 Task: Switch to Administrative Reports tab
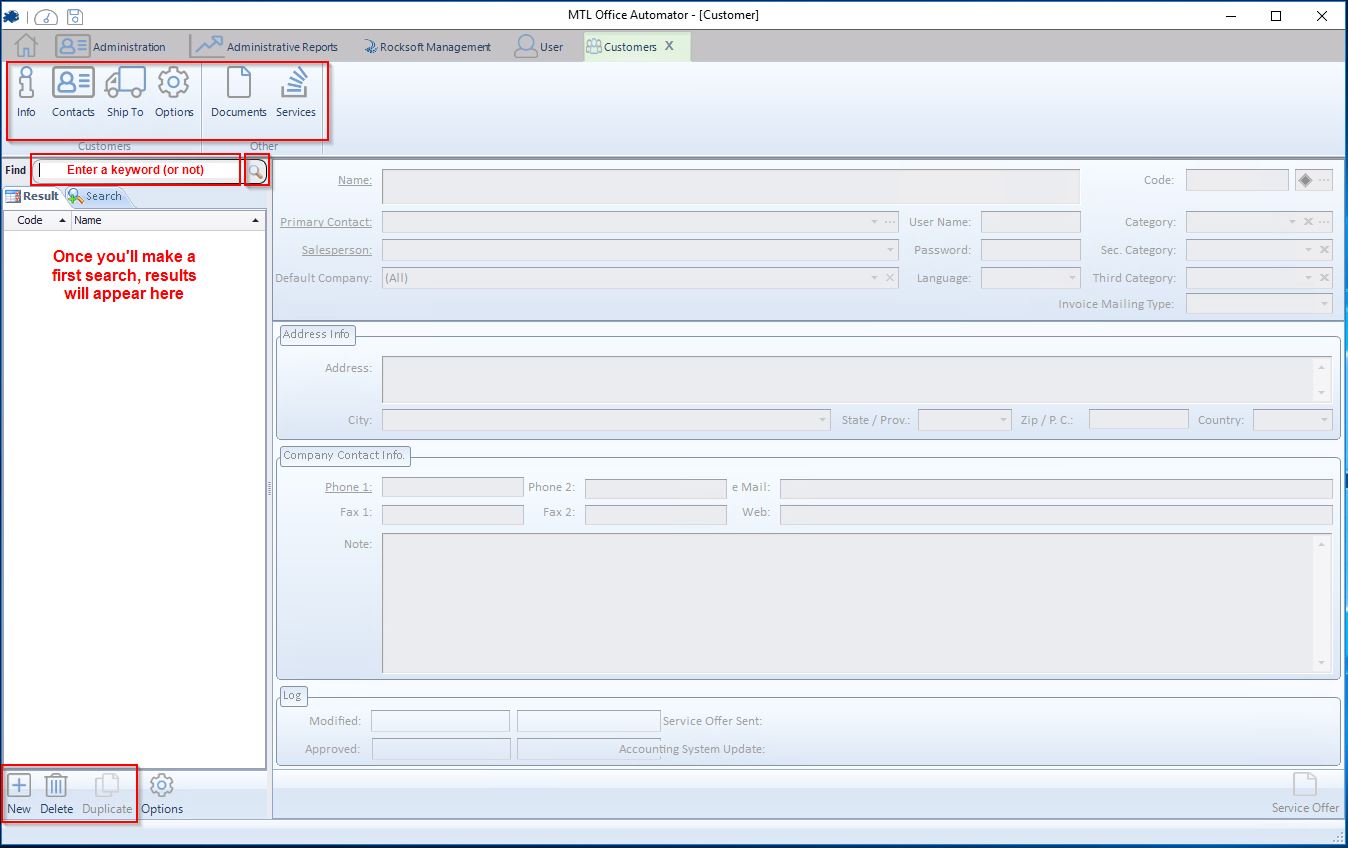[x=265, y=46]
